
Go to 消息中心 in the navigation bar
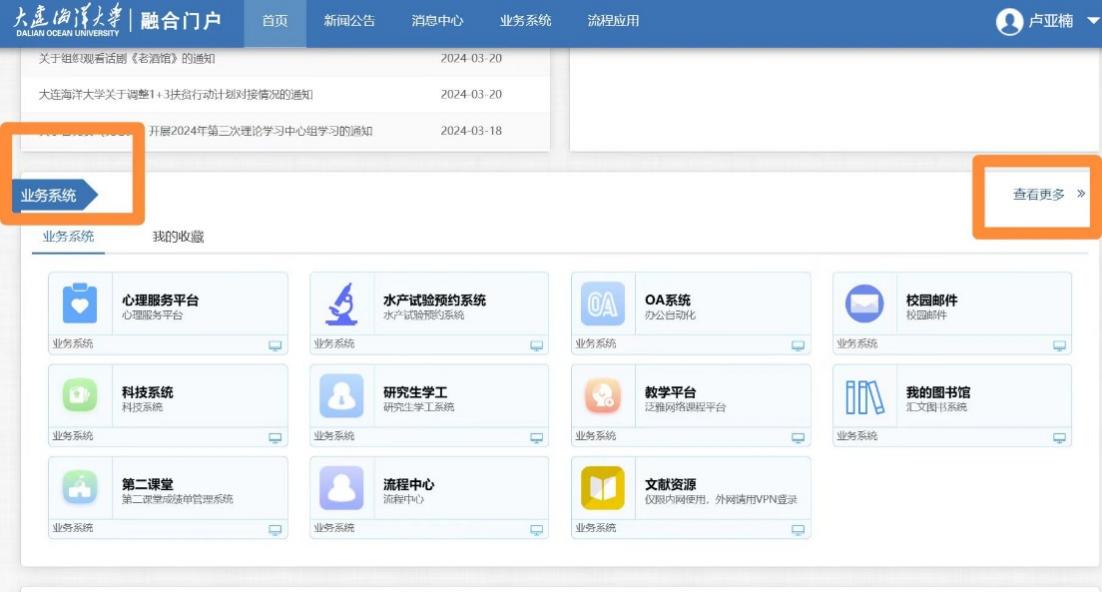pos(437,21)
